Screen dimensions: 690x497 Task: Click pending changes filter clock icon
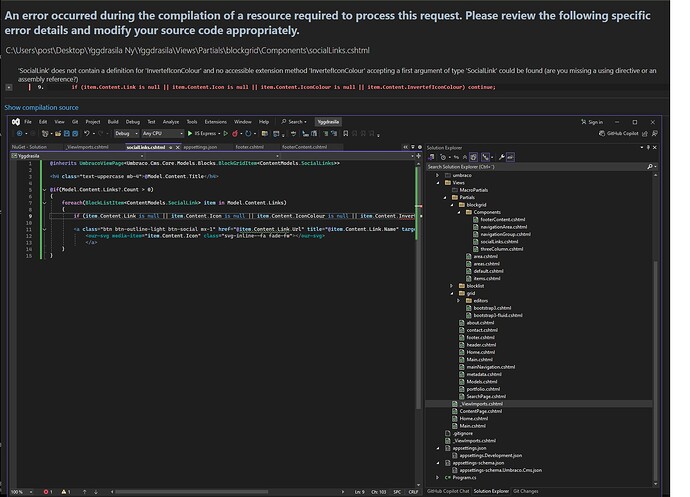click(443, 157)
